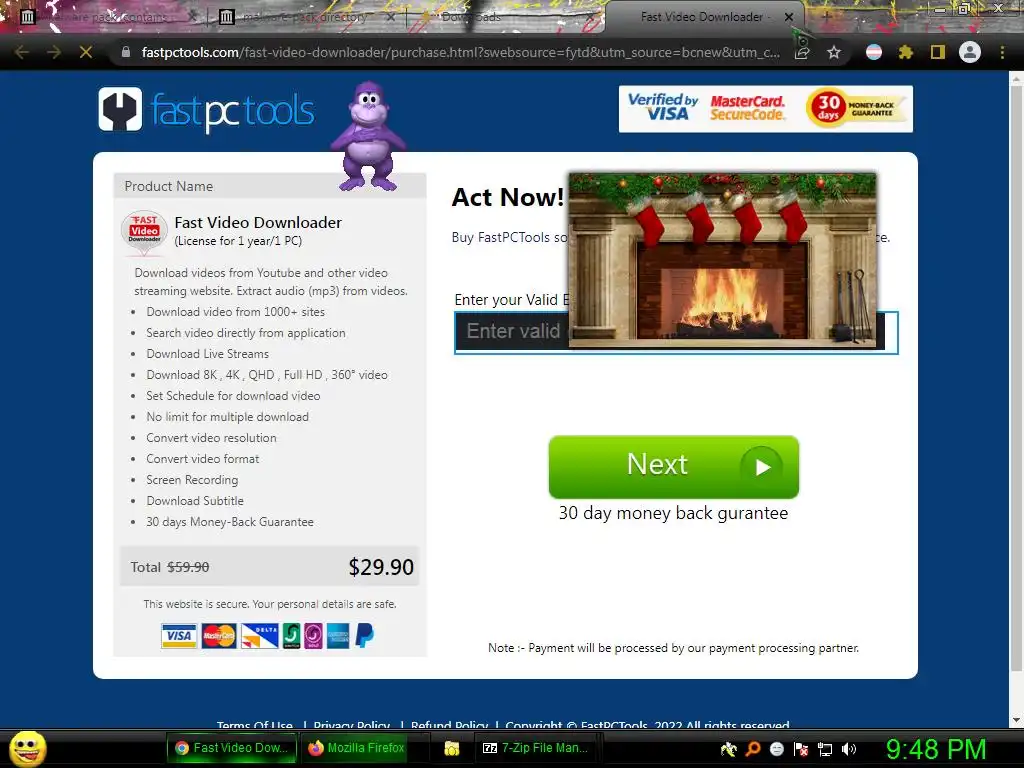Viewport: 1024px width, 768px height.
Task: Click the Visa card payment icon
Action: pyautogui.click(x=178, y=635)
